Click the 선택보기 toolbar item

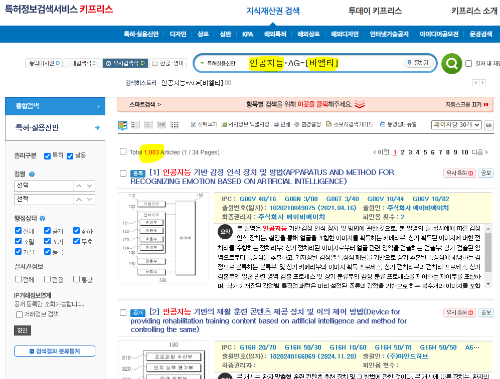[204, 124]
